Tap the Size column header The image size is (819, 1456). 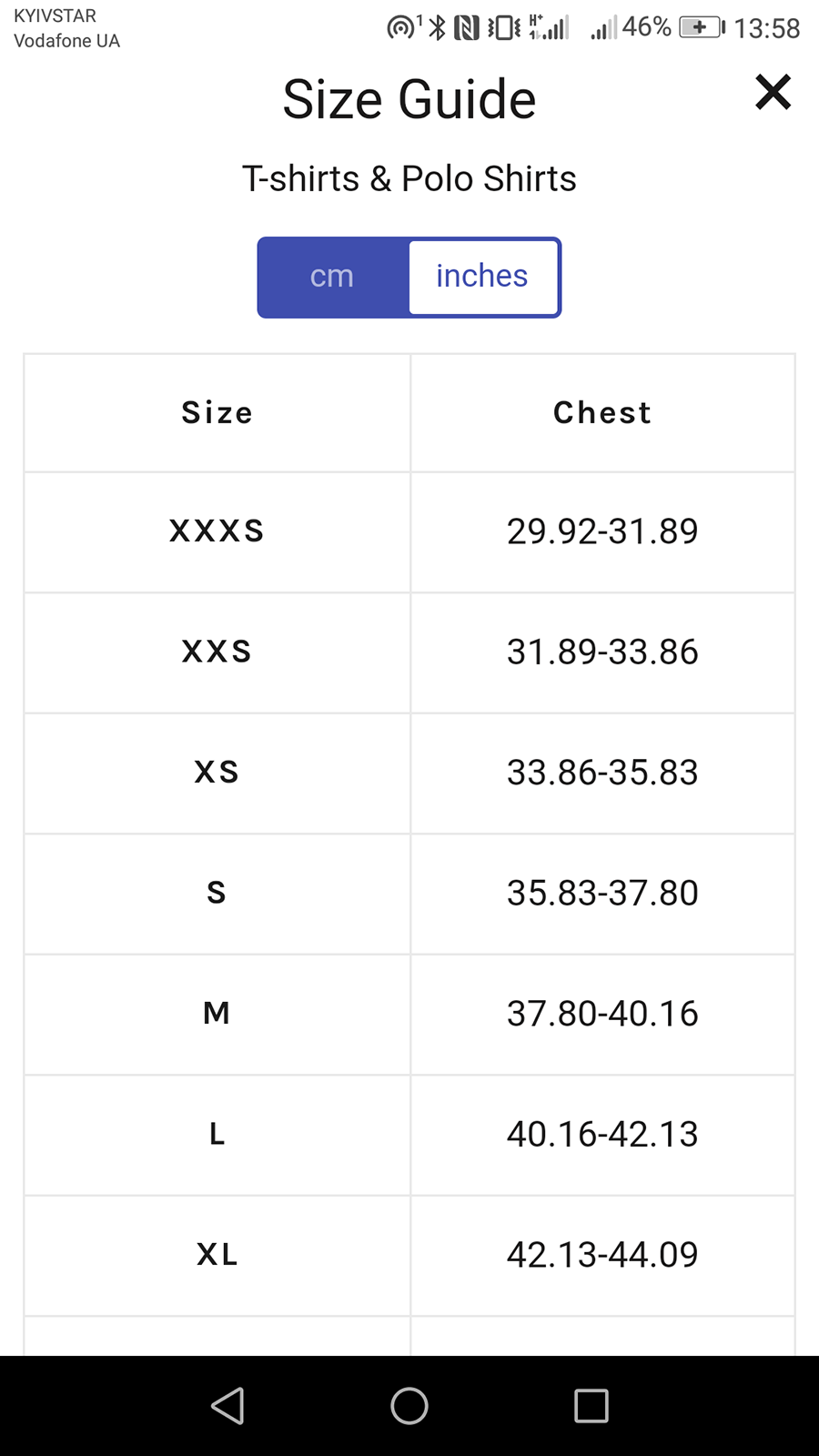[217, 412]
